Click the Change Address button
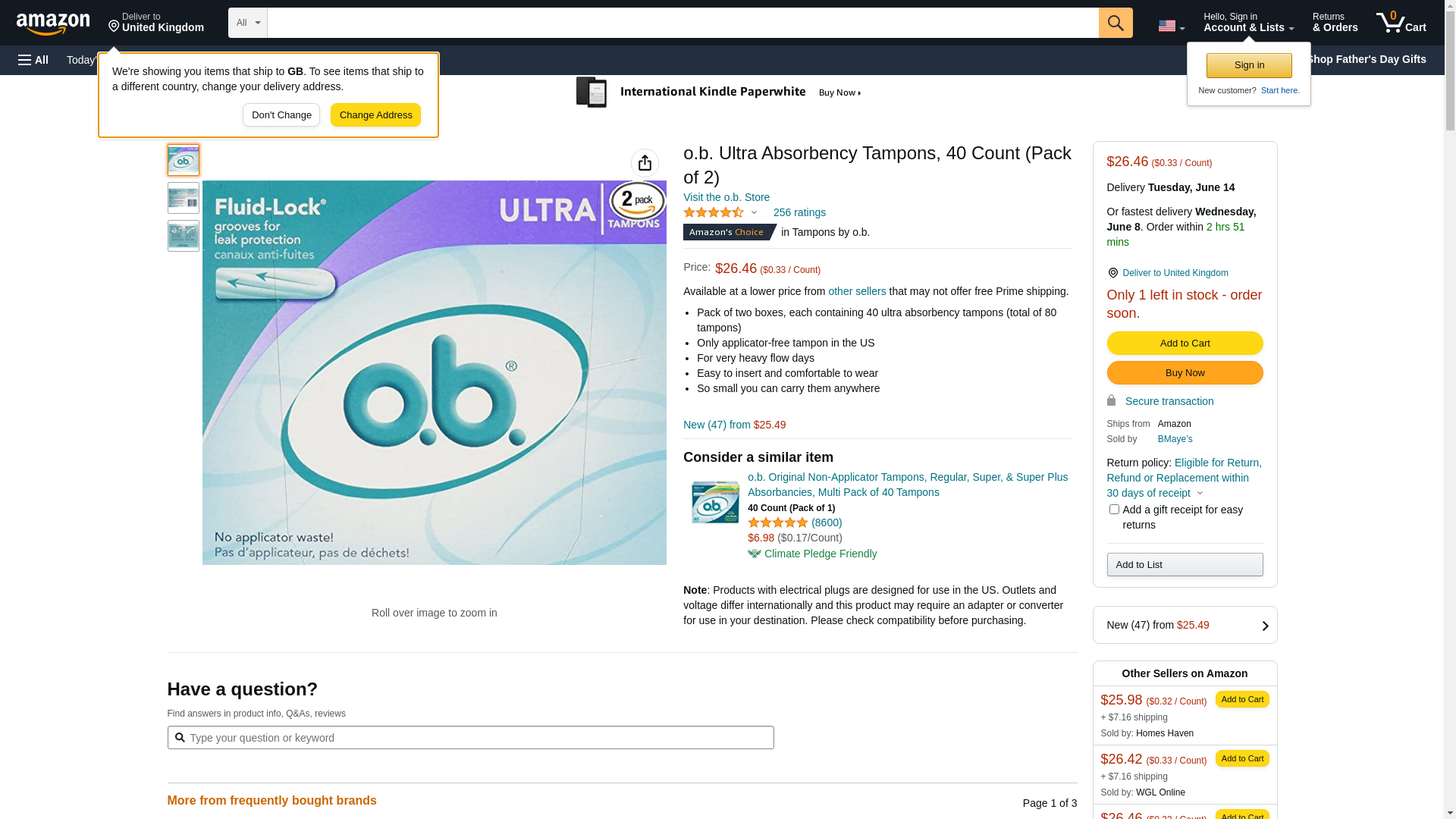The height and width of the screenshot is (819, 1456). 375,115
